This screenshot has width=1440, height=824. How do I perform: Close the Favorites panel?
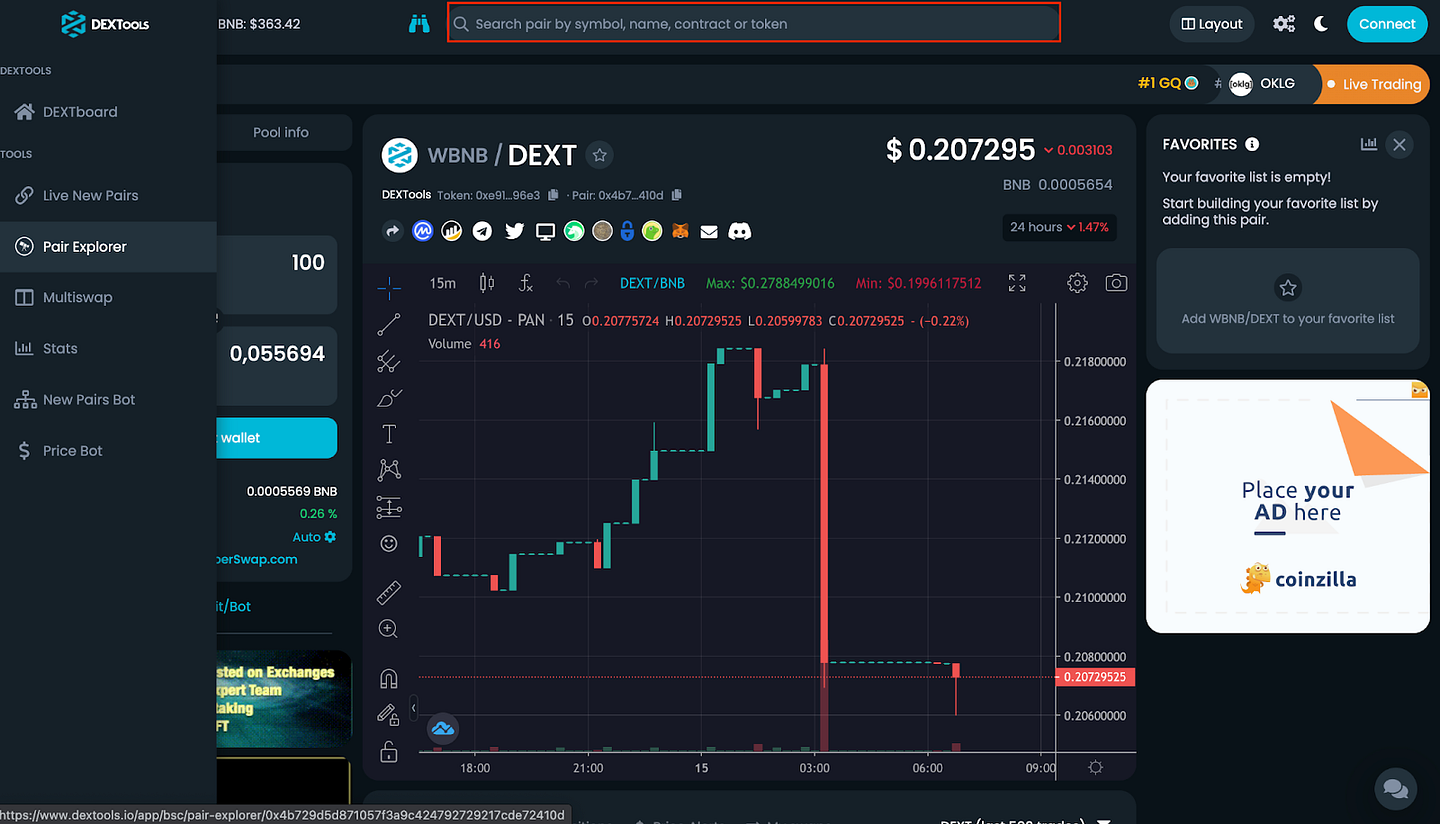(1399, 144)
